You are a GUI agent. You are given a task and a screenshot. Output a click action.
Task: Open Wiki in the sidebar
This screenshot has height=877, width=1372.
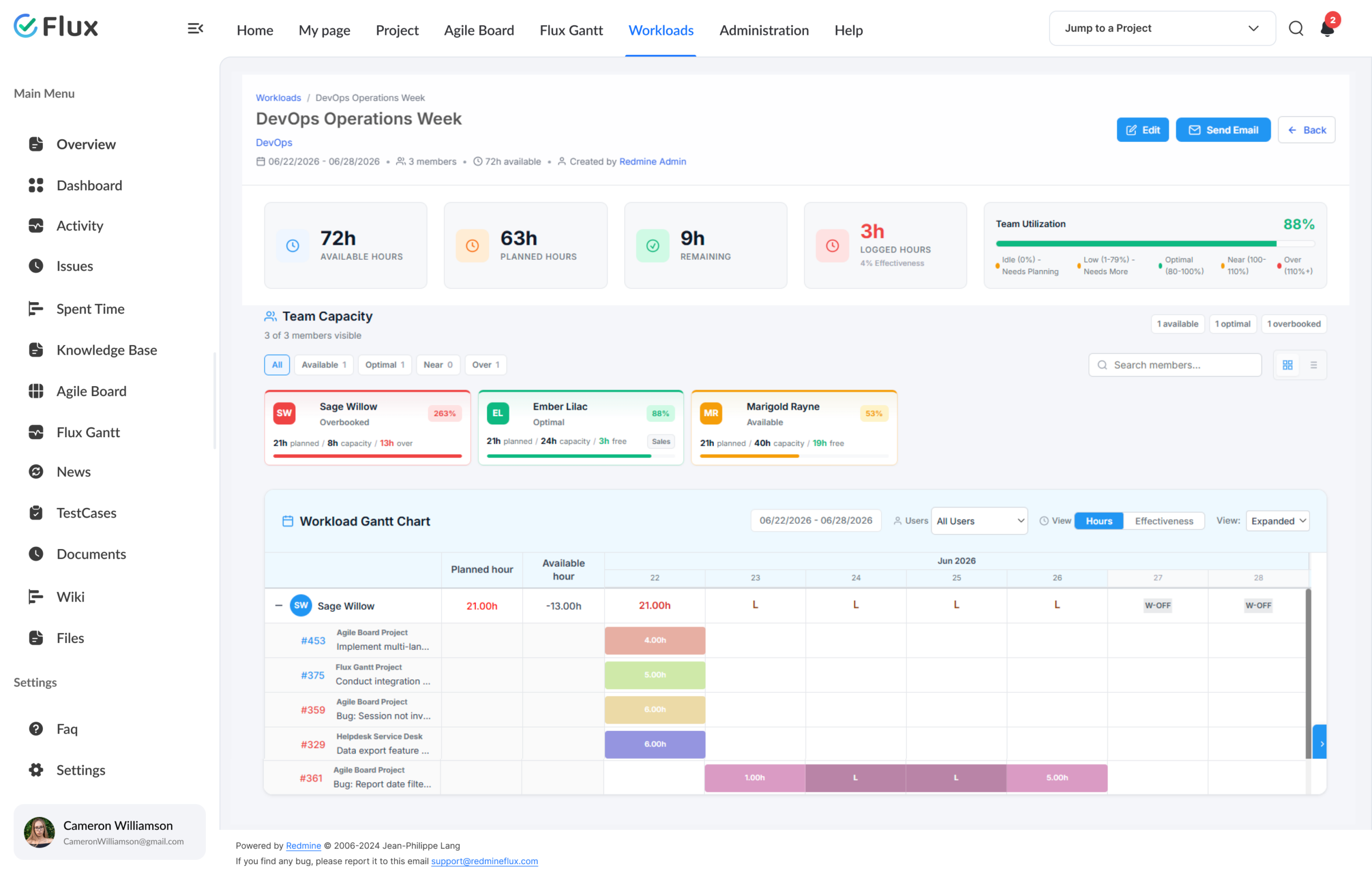point(70,596)
